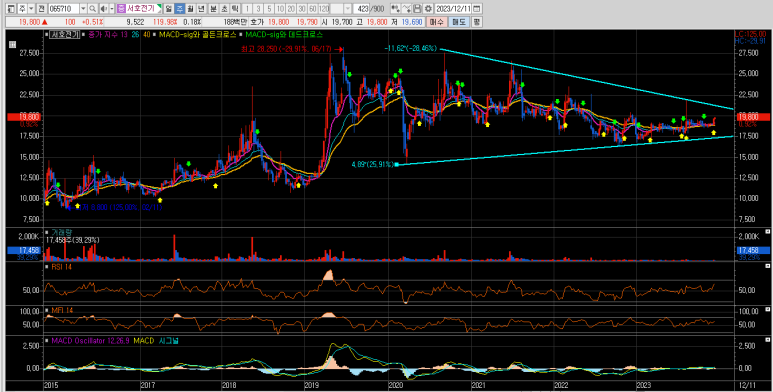Image resolution: width=773 pixels, height=392 pixels.
Task: Click the 4.89°(25.91%) trendline label
Action: [x=372, y=164]
